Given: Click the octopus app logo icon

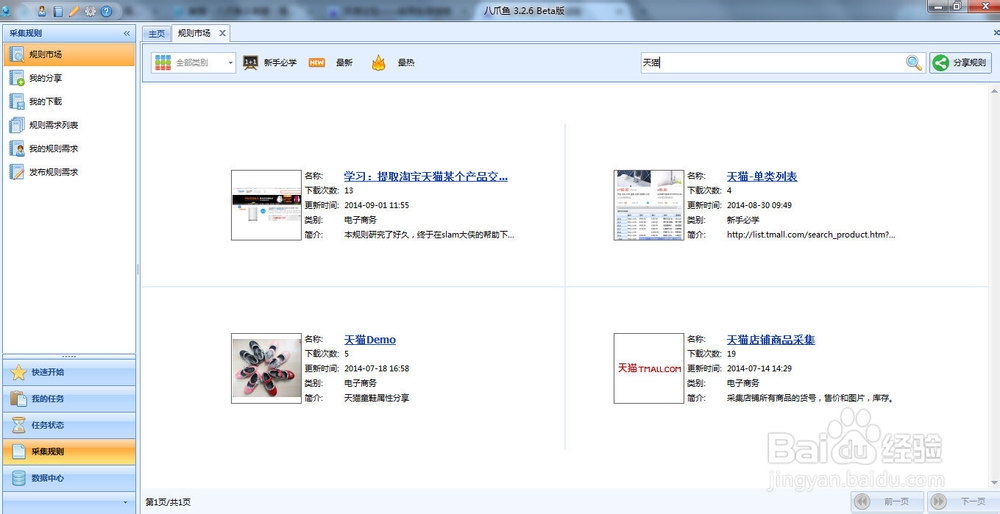Looking at the screenshot, I should click(6, 10).
